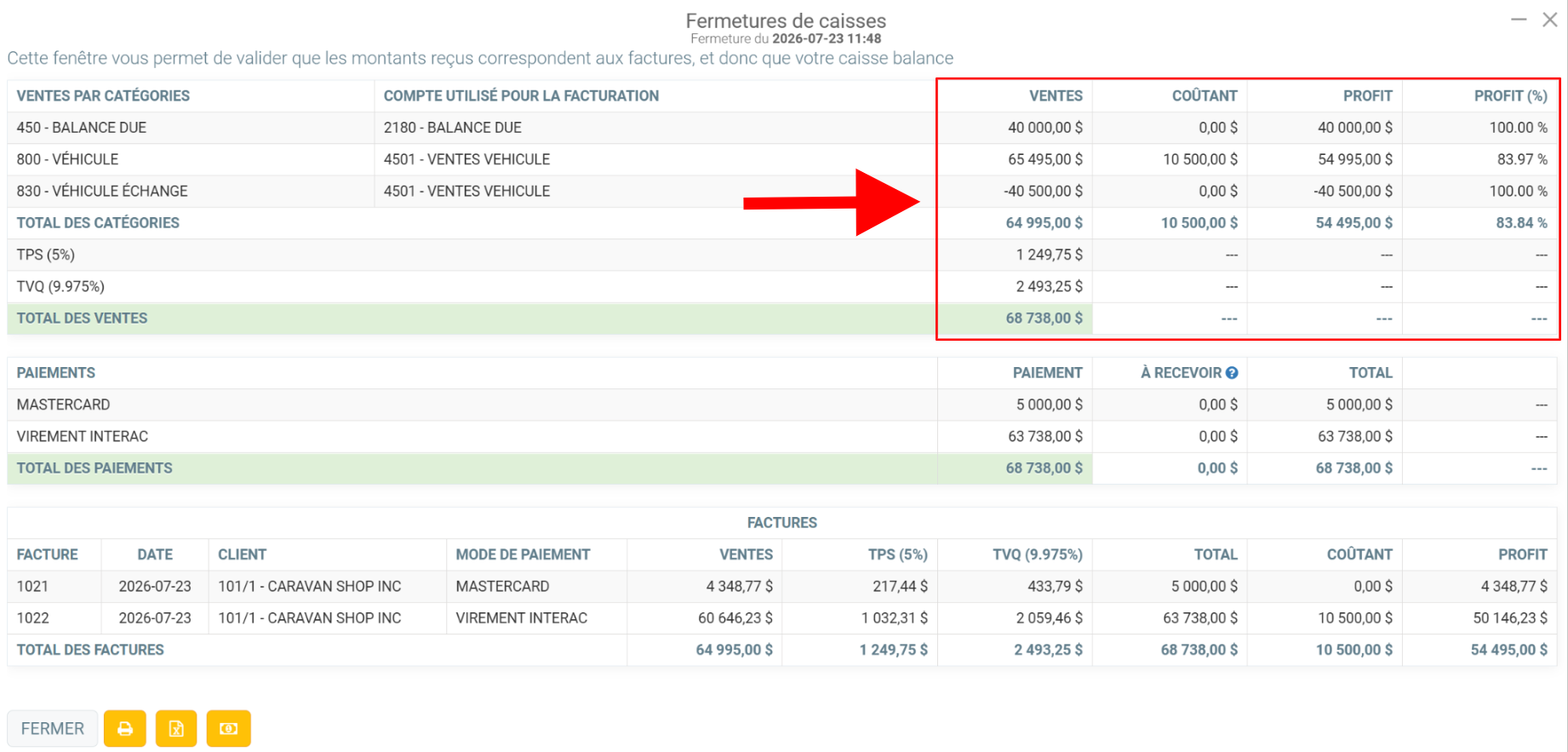Click the TPS (5%) row label
1568x752 pixels.
click(x=46, y=255)
